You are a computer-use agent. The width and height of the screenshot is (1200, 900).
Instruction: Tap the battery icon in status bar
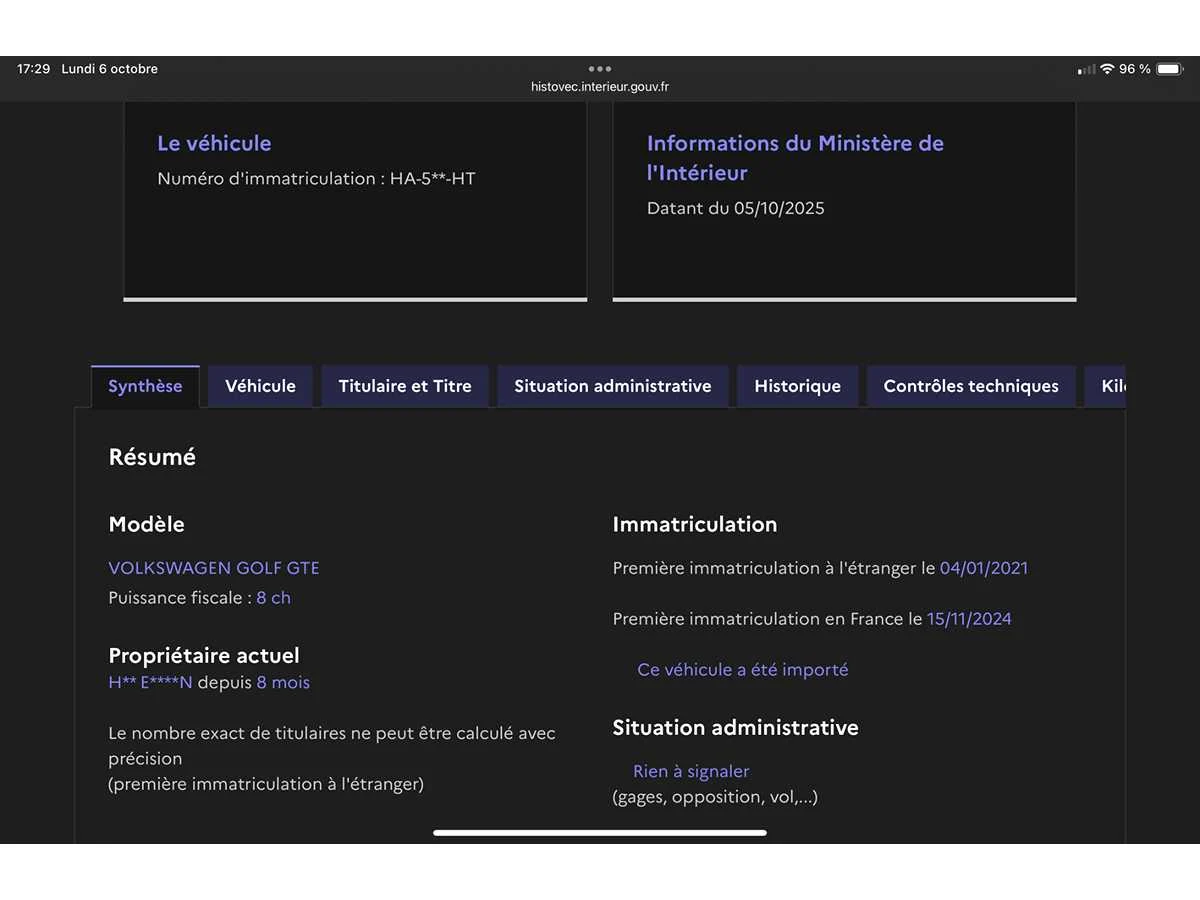tap(1168, 69)
